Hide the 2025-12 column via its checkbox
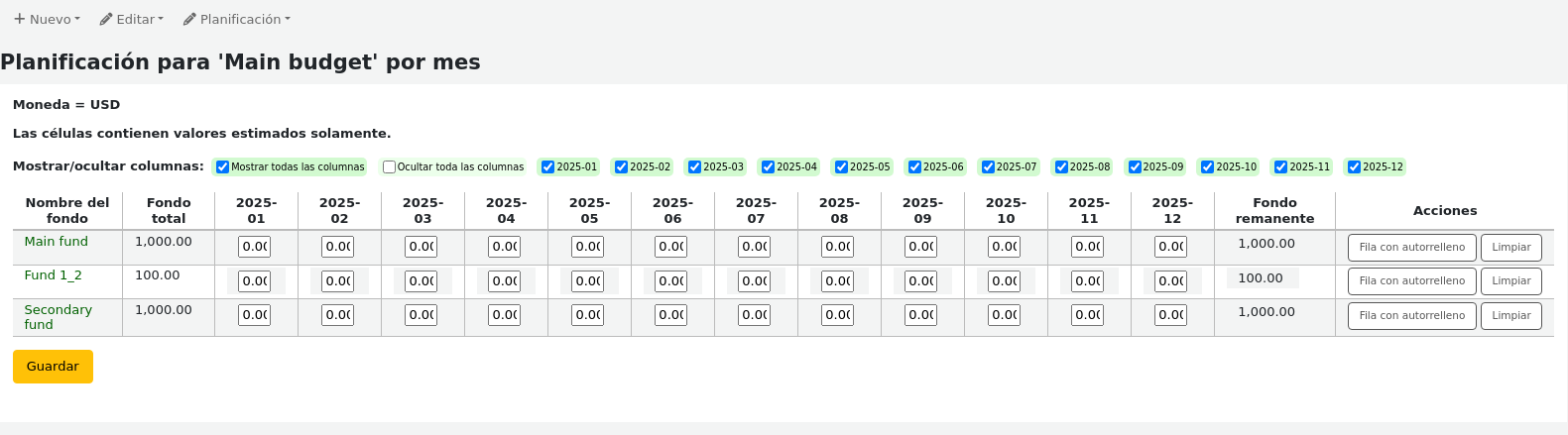The width and height of the screenshot is (1568, 435). [x=1354, y=167]
